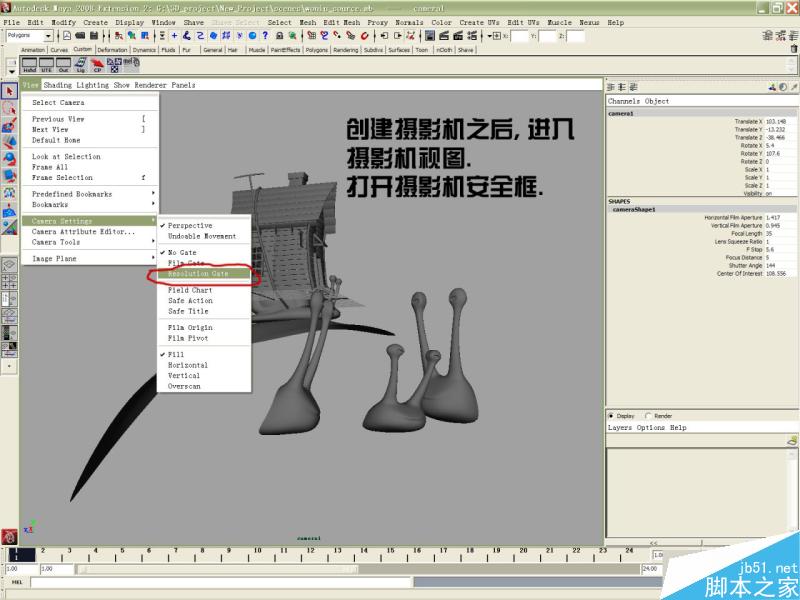Click the Lock selection padlock icon
This screenshot has width=800, height=600.
click(x=280, y=36)
